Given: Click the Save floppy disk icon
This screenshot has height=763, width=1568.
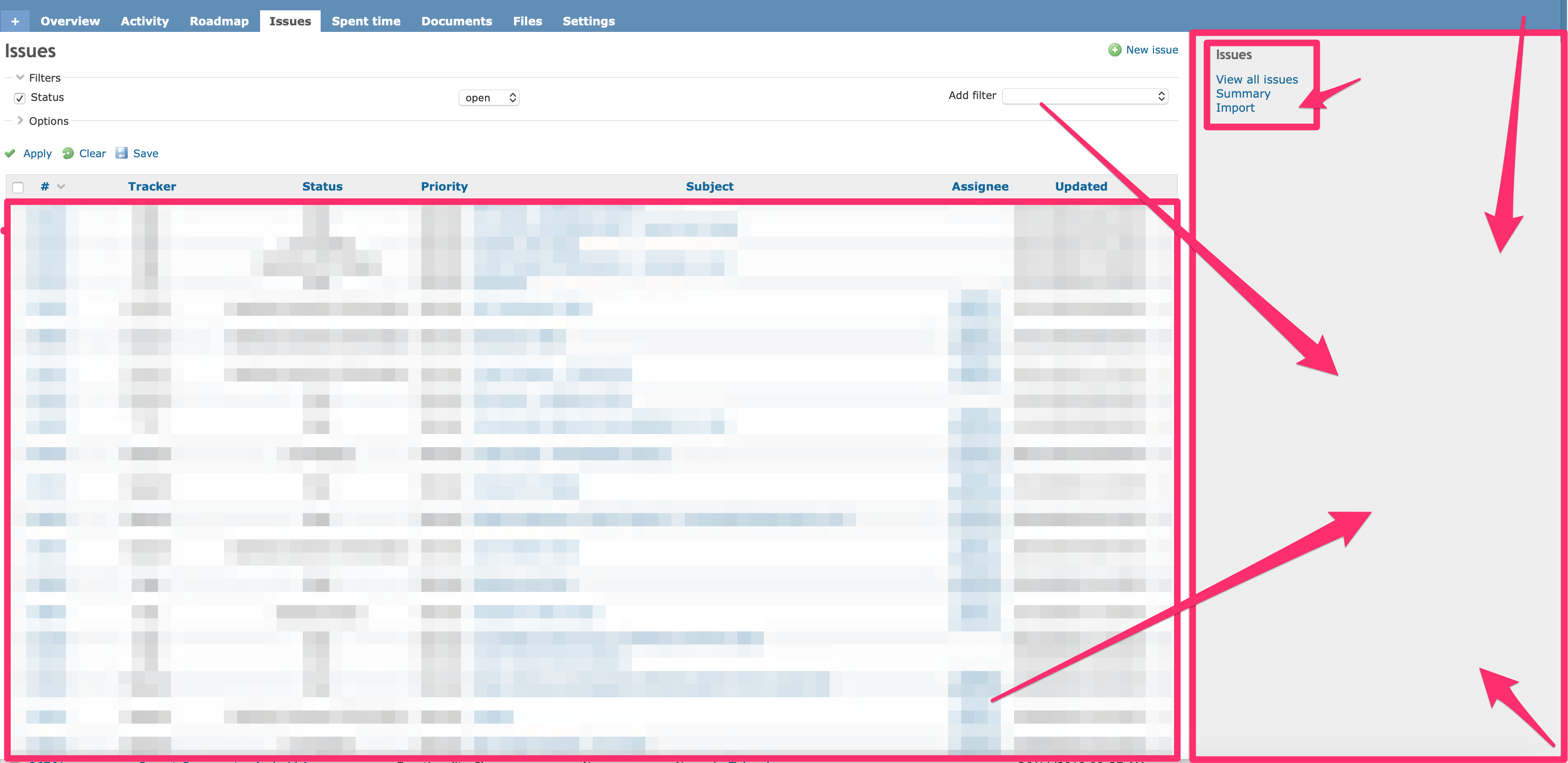Looking at the screenshot, I should [122, 153].
